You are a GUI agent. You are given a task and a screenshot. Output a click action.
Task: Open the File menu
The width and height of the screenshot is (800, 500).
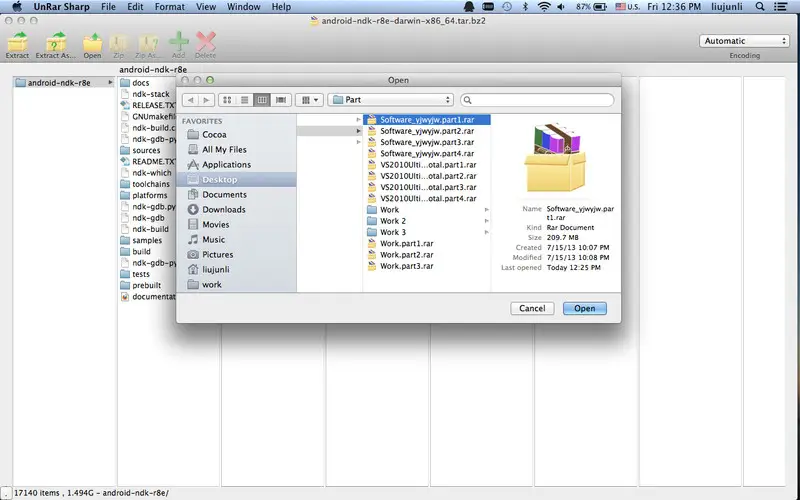pyautogui.click(x=108, y=7)
